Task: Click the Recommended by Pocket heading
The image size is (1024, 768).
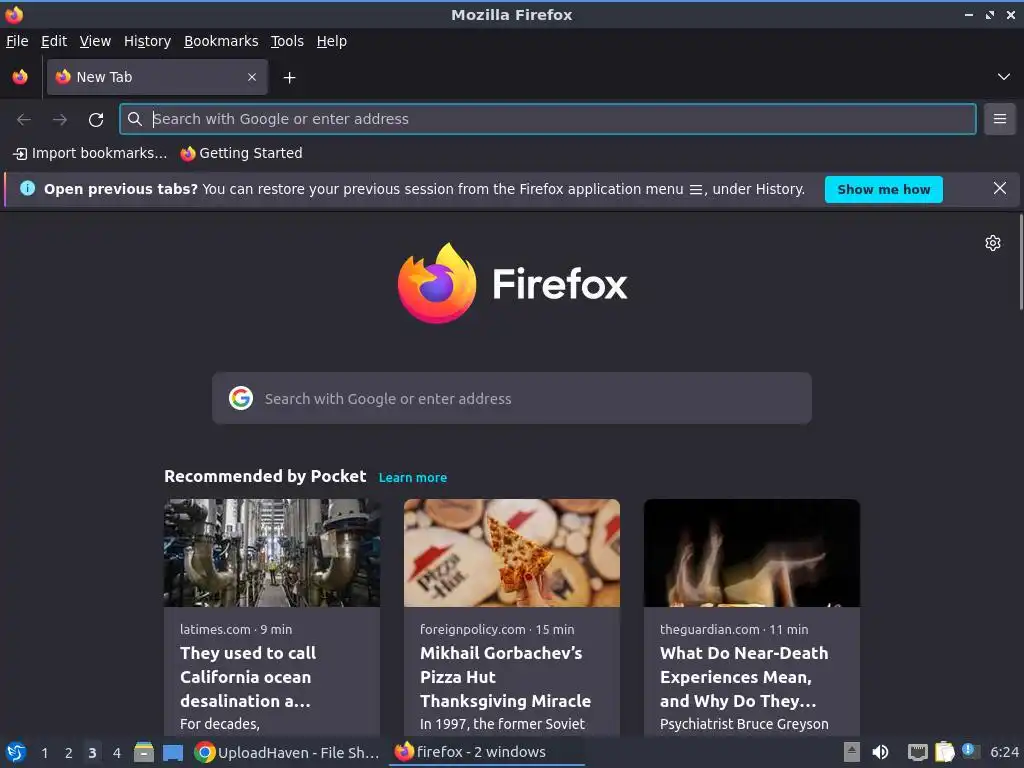Action: tap(265, 476)
